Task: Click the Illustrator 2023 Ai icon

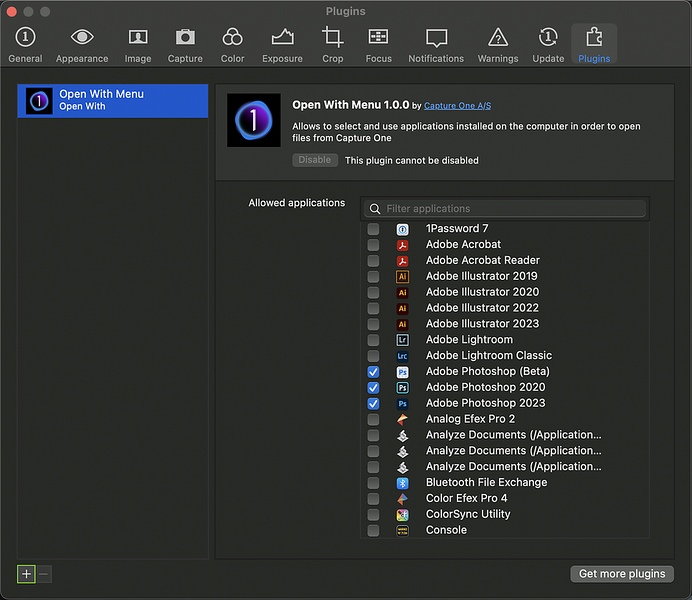Action: (x=402, y=324)
